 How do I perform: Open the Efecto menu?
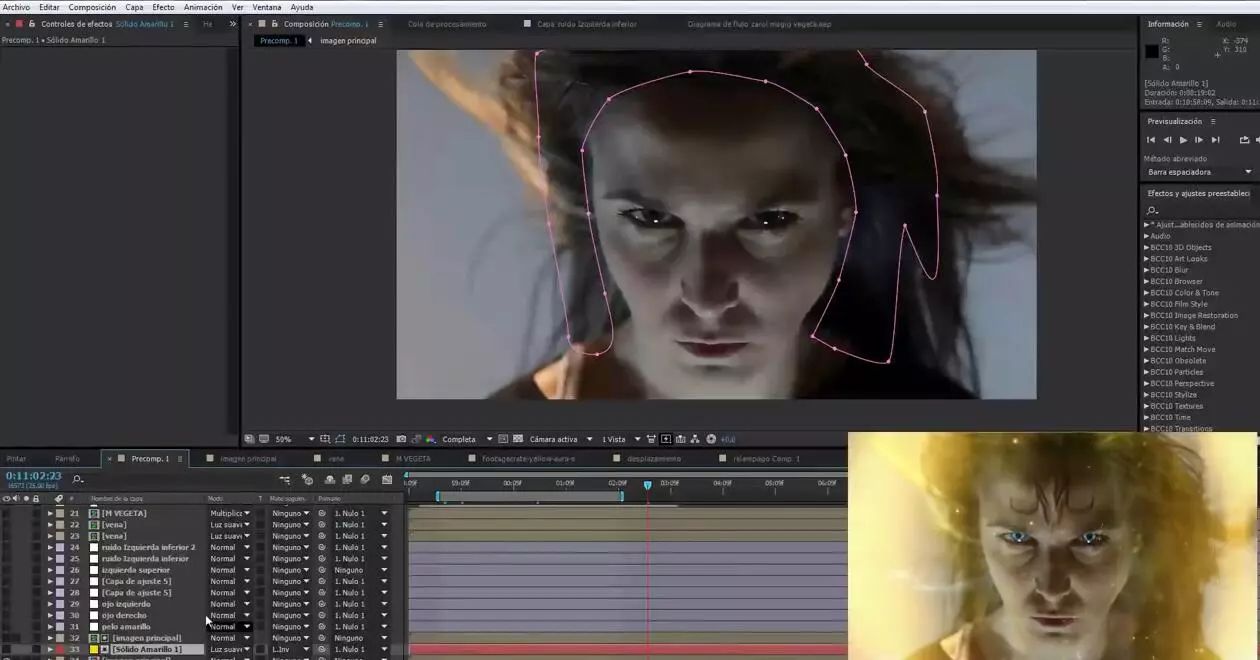[x=163, y=7]
